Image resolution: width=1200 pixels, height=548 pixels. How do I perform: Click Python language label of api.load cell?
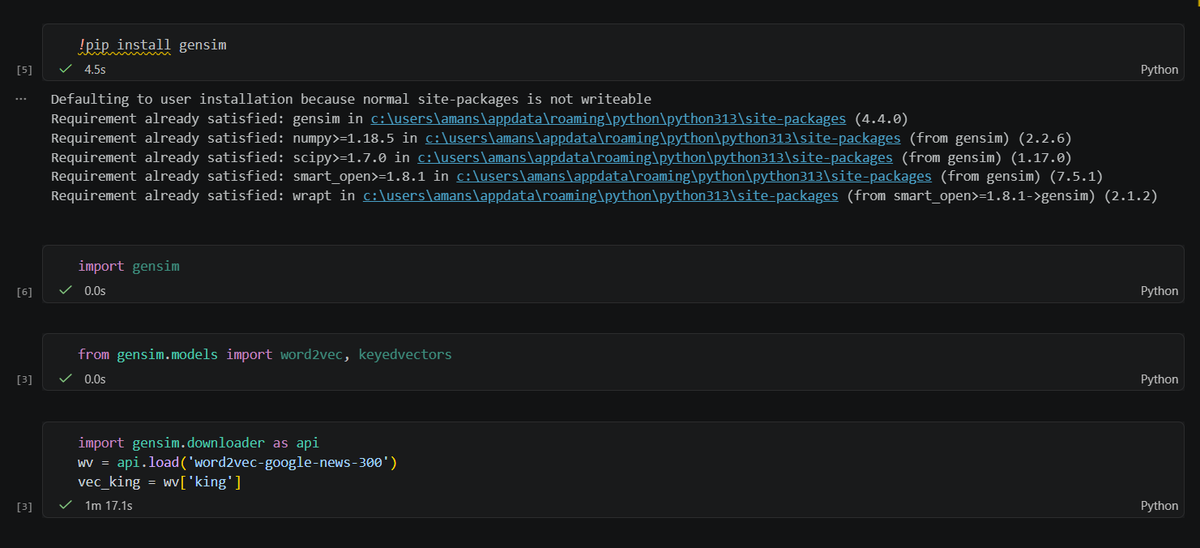[1159, 506]
